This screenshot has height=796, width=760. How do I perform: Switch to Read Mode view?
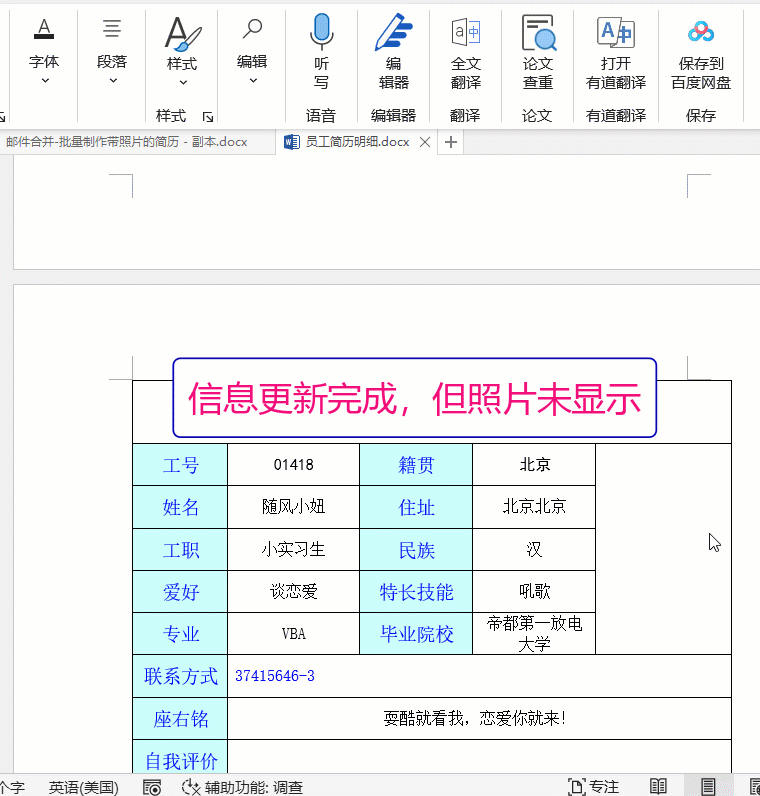pyautogui.click(x=658, y=787)
